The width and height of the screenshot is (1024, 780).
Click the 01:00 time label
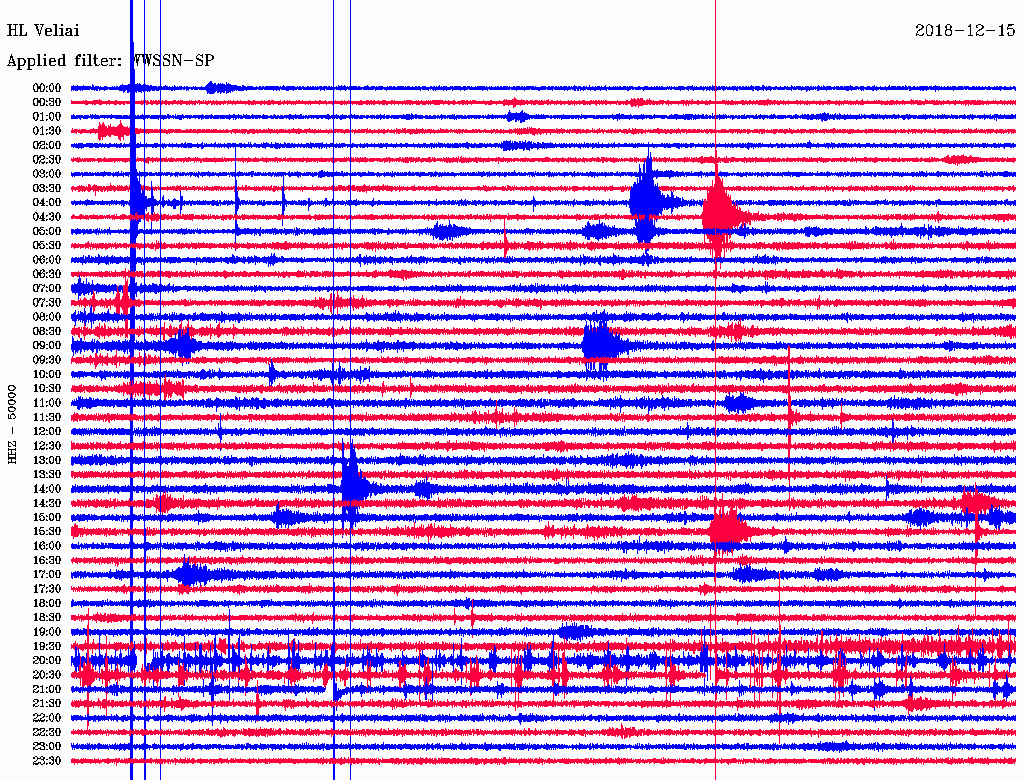47,116
